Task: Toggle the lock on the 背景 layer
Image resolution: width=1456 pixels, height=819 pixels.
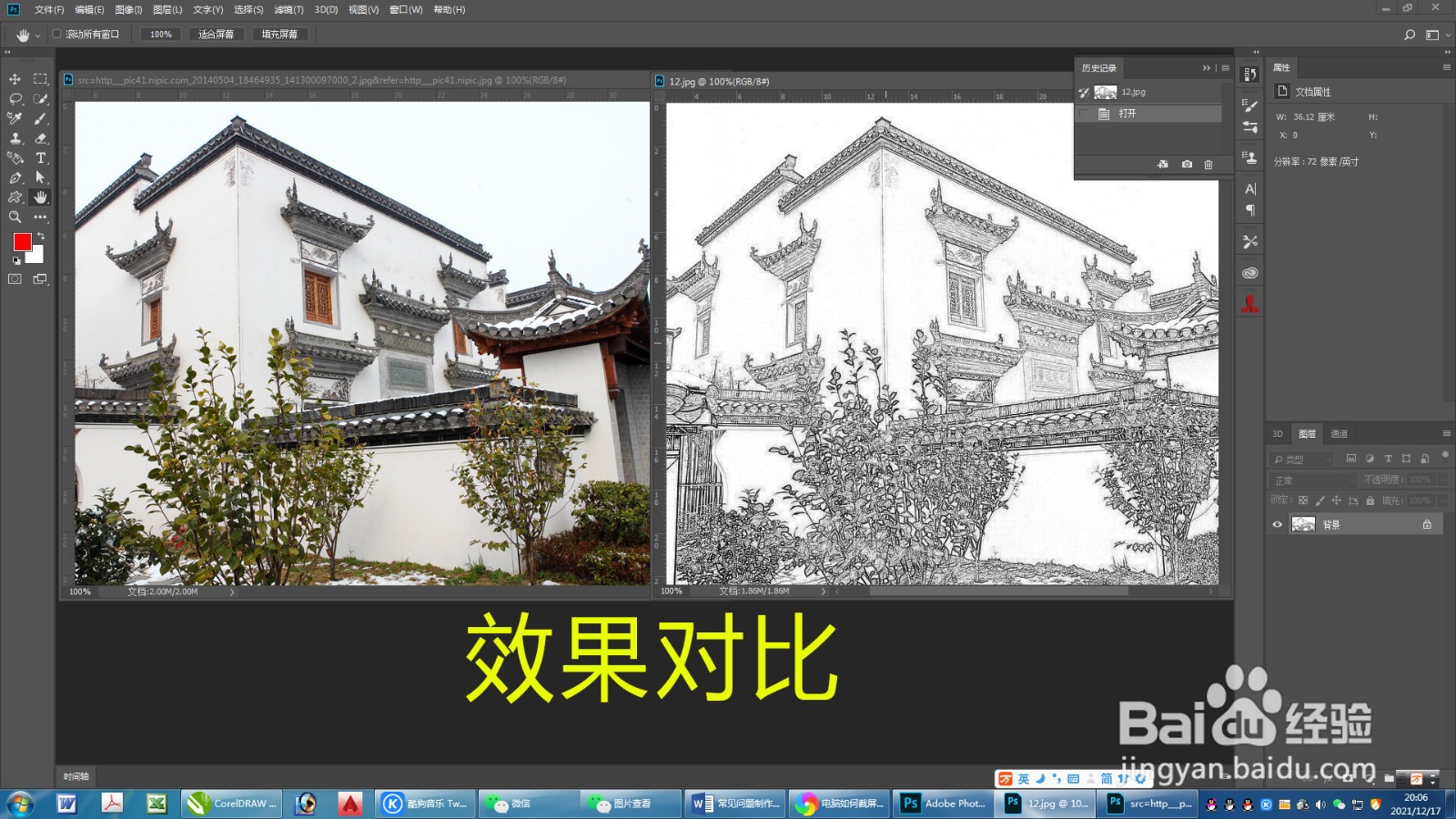Action: [x=1427, y=523]
